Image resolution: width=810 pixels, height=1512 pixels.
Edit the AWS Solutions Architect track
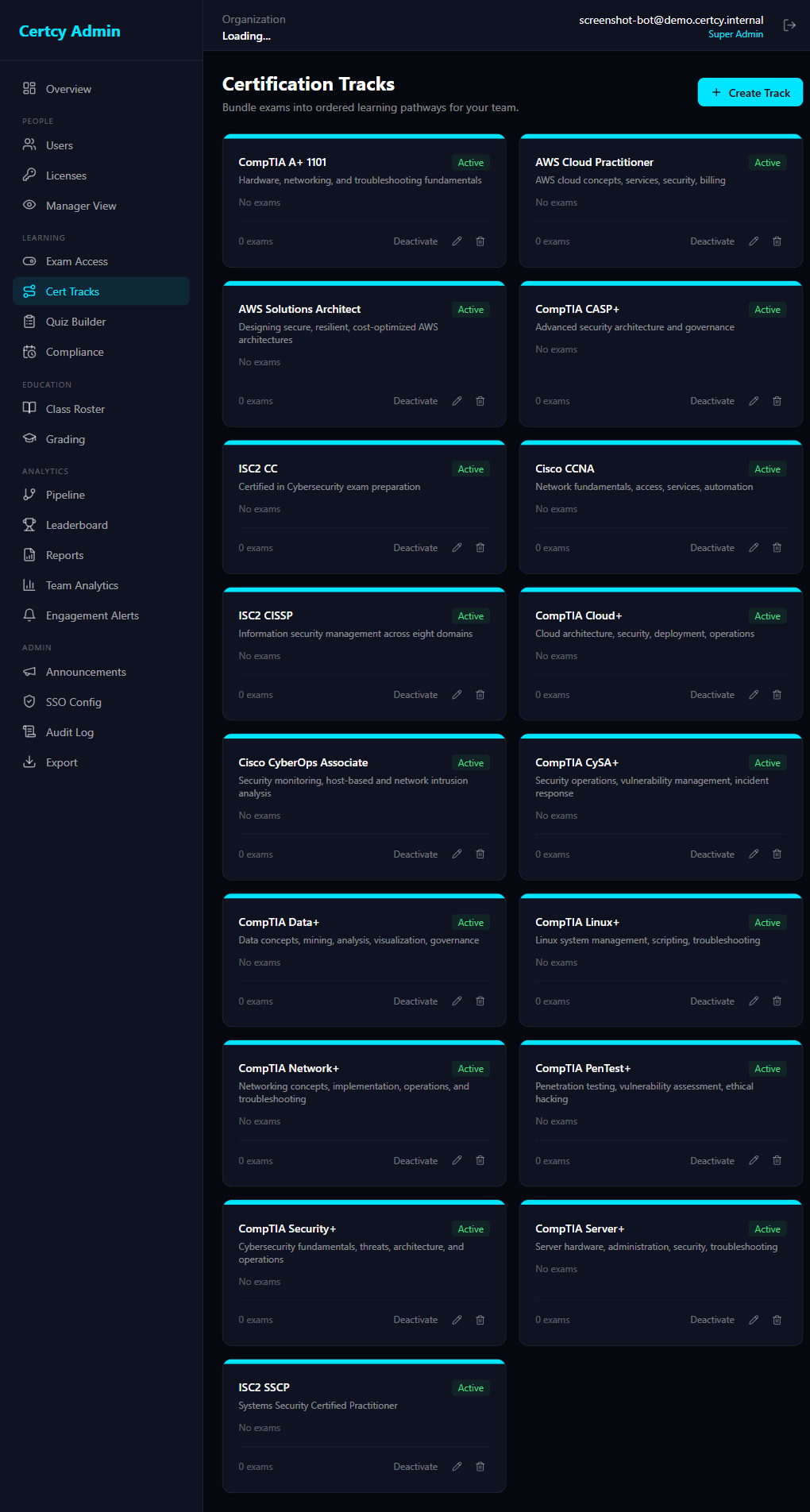[457, 401]
